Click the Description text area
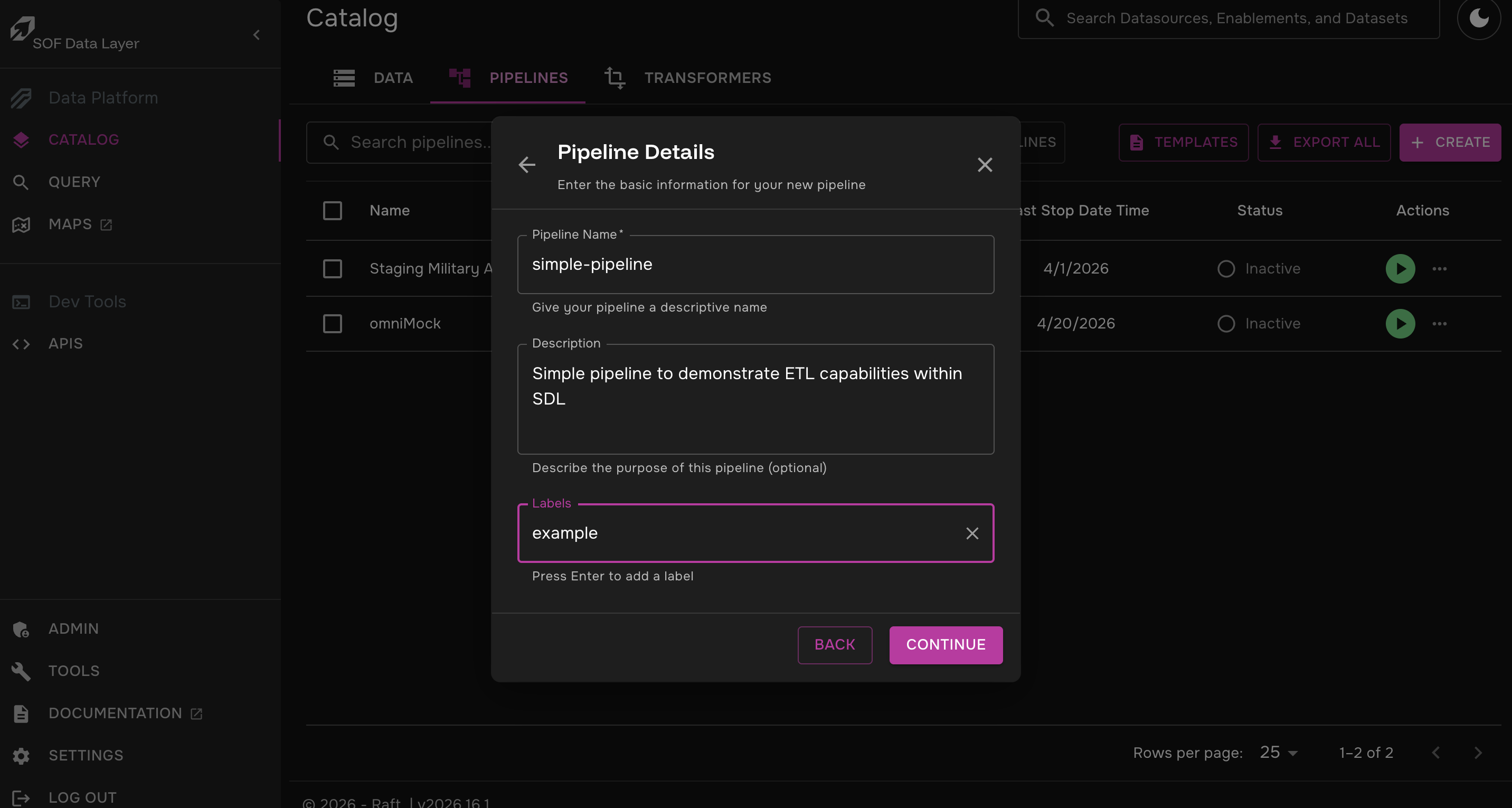 click(755, 399)
